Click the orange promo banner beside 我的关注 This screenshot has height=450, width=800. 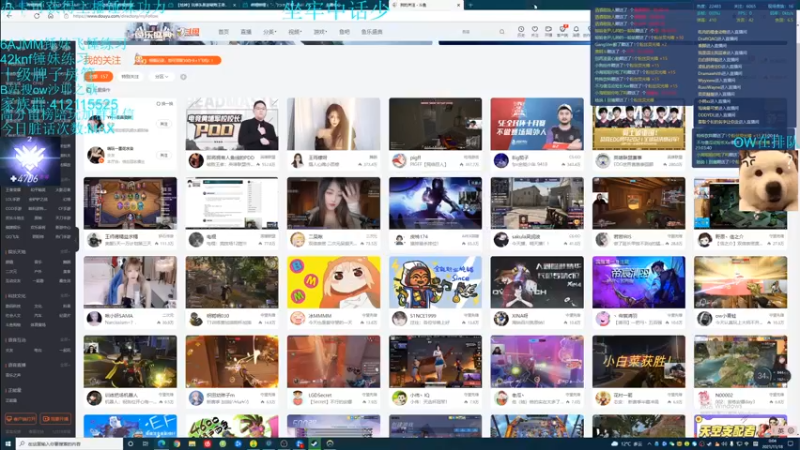(x=178, y=60)
